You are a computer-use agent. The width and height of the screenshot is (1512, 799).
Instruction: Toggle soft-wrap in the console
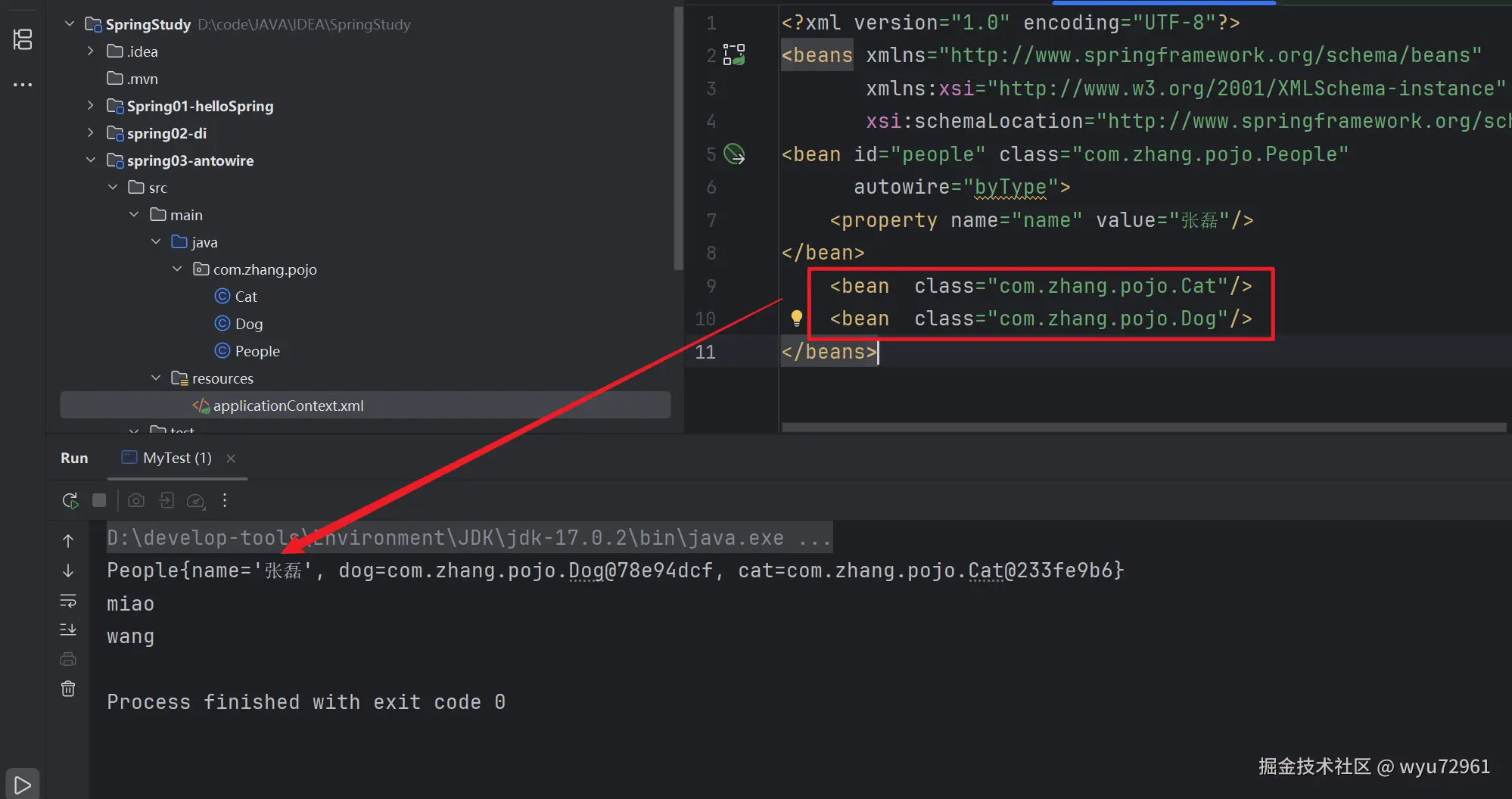[68, 601]
